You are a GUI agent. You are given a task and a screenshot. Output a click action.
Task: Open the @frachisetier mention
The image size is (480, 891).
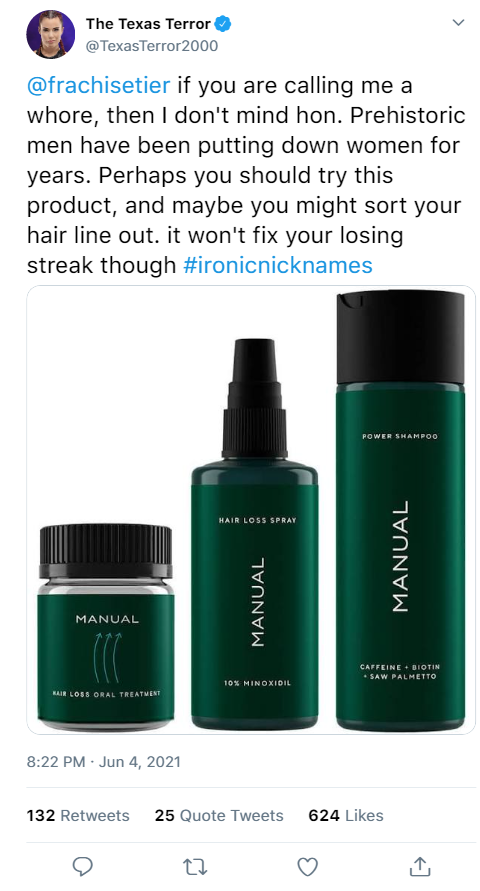click(98, 85)
